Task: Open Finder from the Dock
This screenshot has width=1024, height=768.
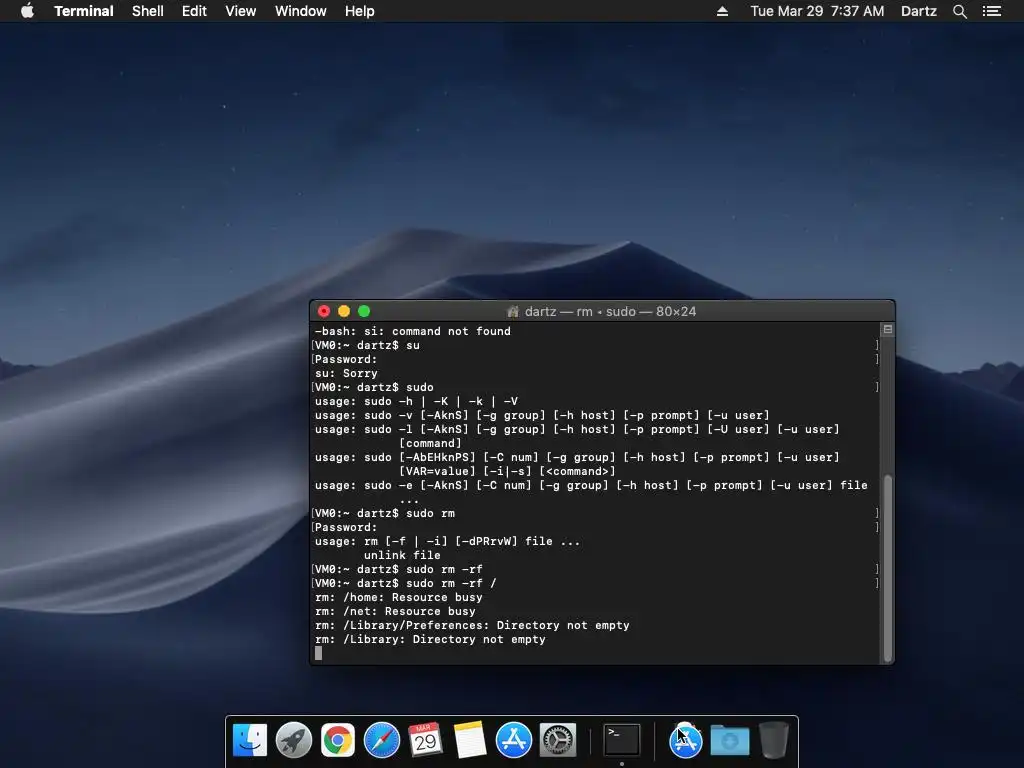Action: pos(250,740)
